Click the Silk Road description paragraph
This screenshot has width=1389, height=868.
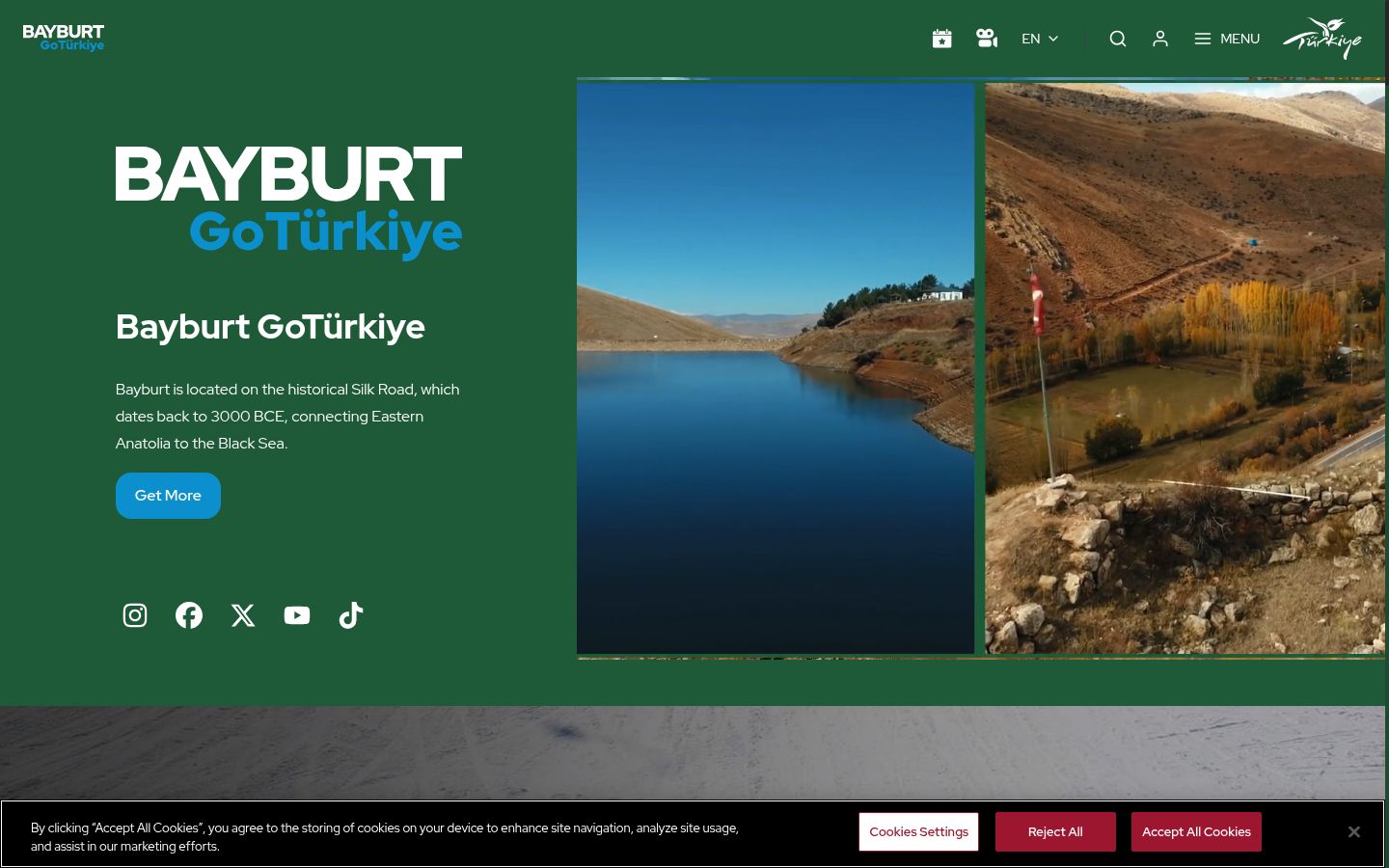point(287,417)
